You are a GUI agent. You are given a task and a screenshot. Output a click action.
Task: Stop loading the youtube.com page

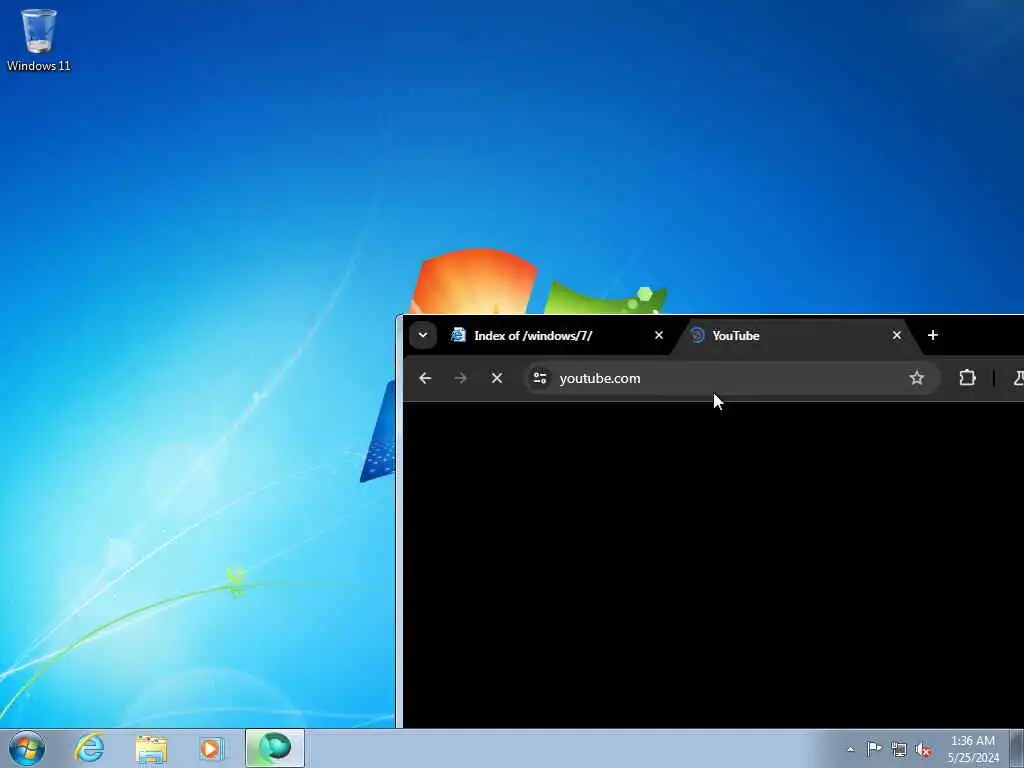tap(497, 378)
